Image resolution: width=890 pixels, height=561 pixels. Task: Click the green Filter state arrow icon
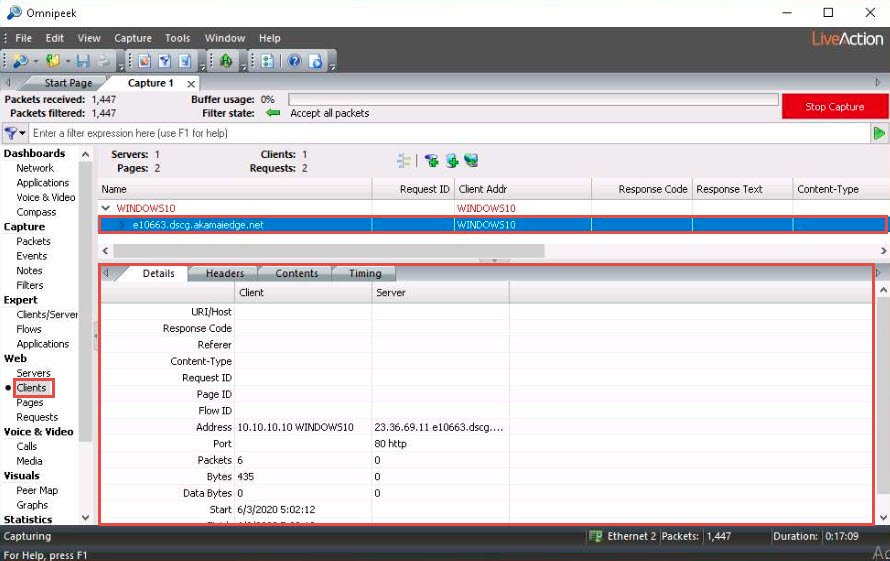coord(273,113)
